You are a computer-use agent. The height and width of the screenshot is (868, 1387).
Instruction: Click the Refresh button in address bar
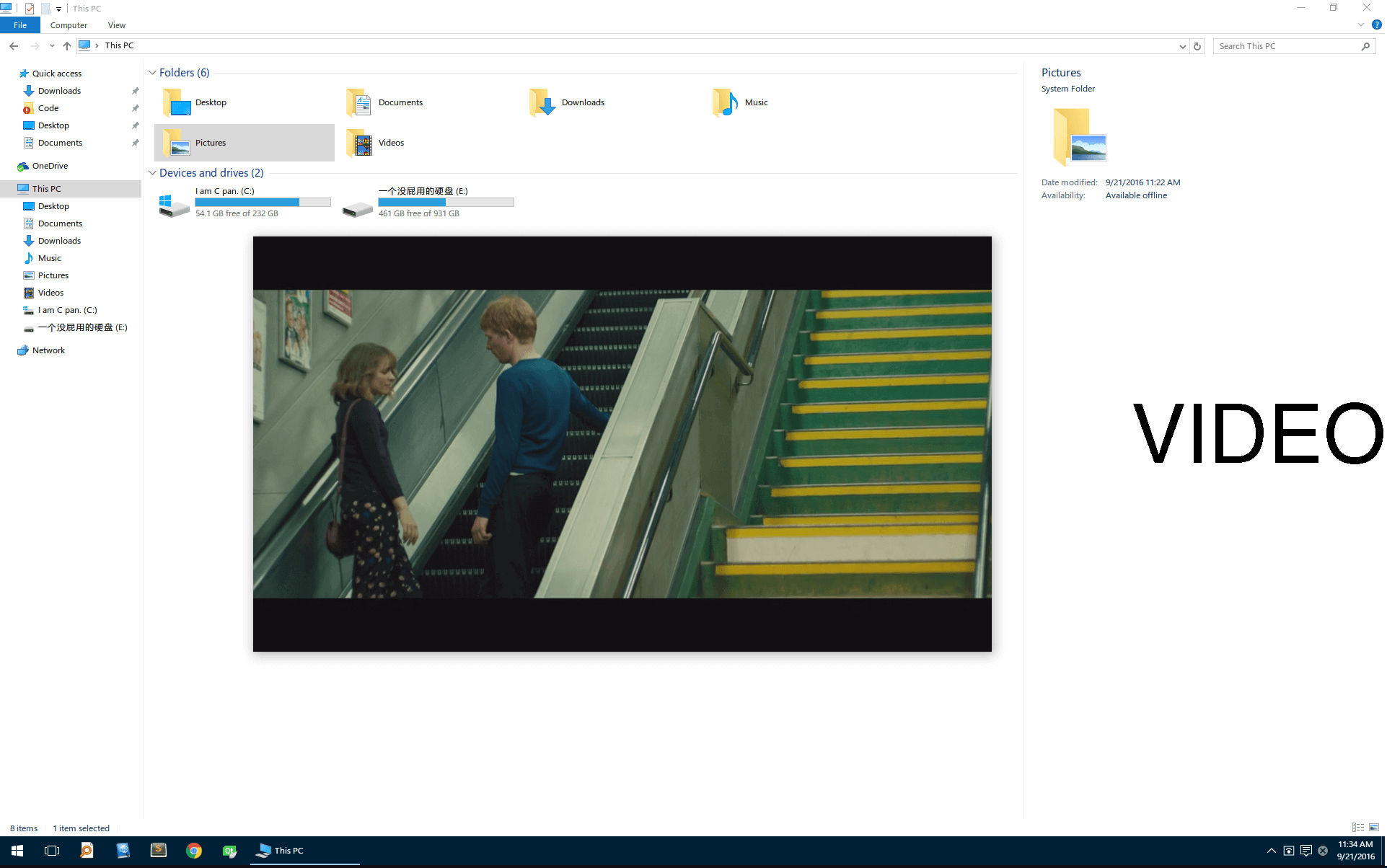[x=1197, y=46]
